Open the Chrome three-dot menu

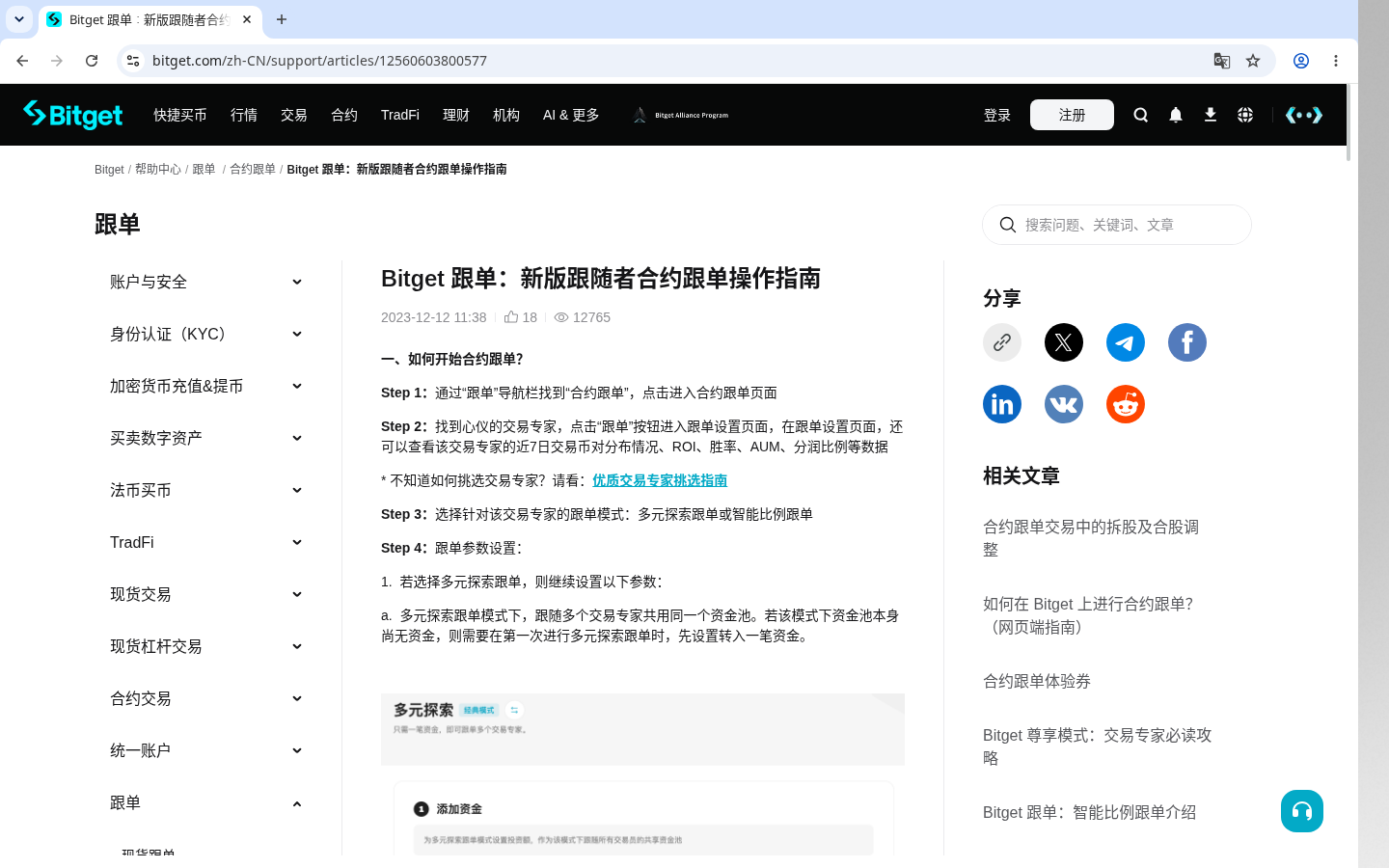pos(1336,61)
